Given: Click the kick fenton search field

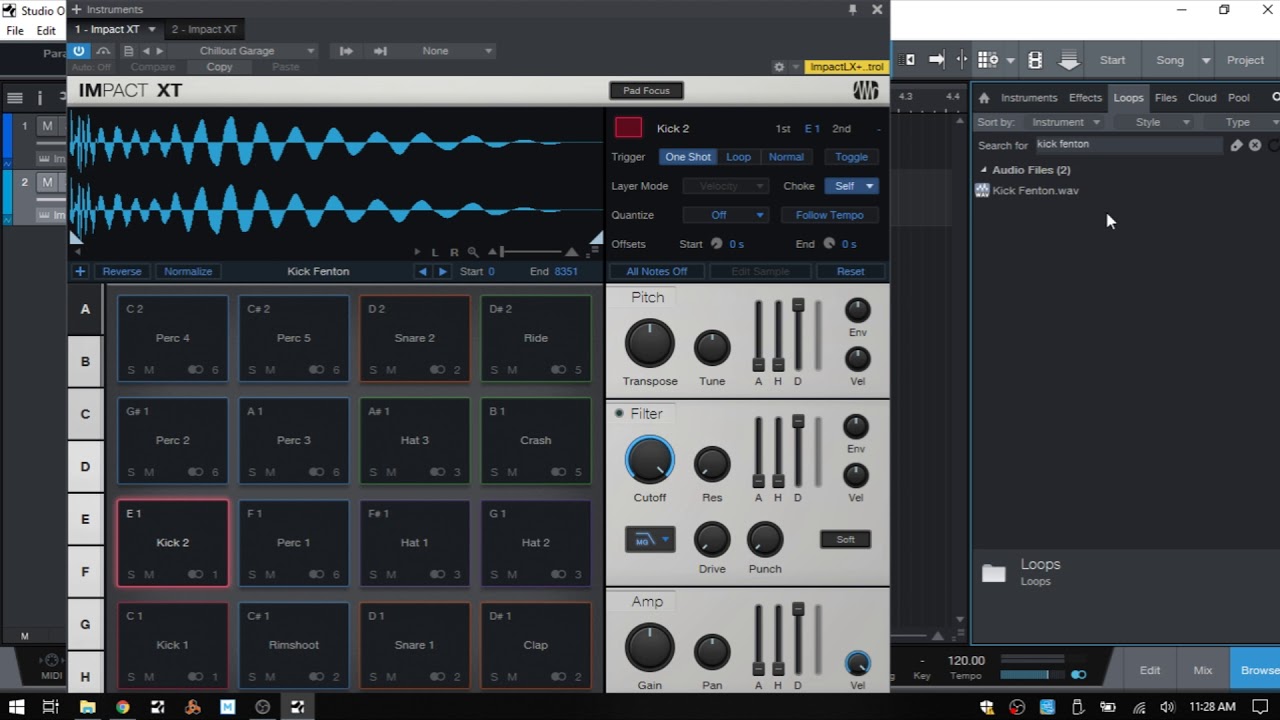Looking at the screenshot, I should 1128,144.
